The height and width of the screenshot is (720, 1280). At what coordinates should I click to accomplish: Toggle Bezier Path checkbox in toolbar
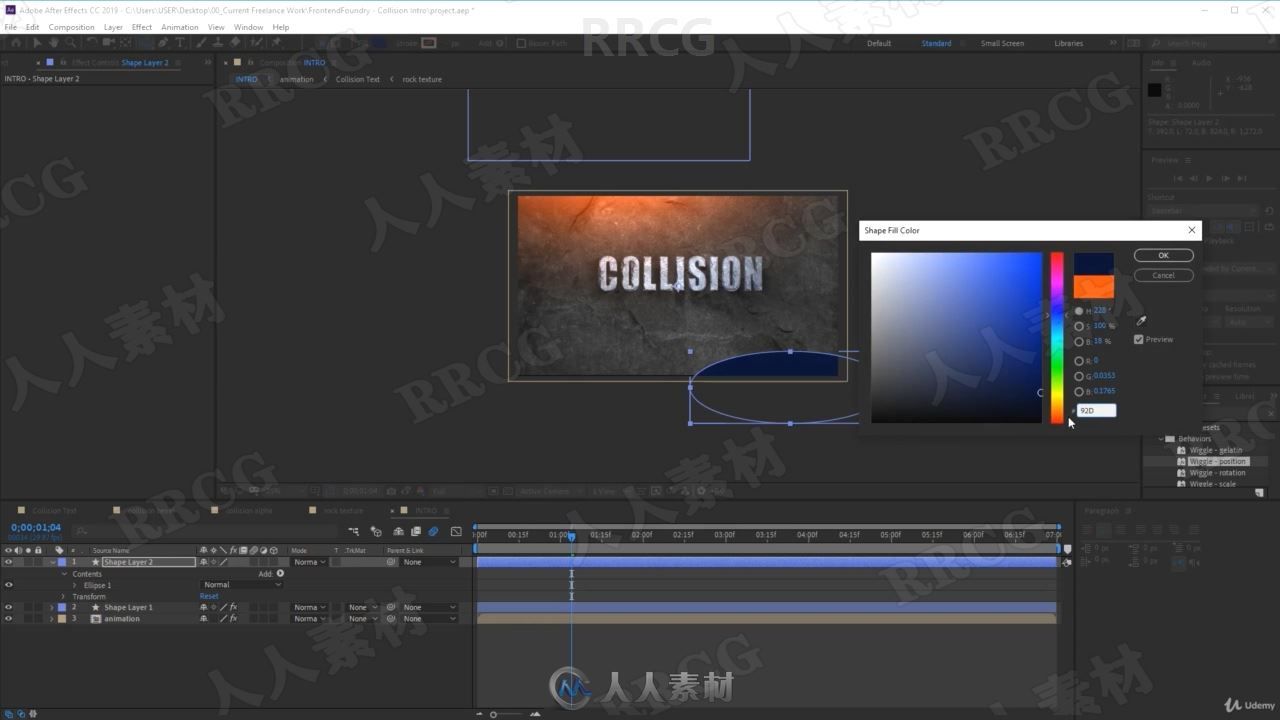click(521, 43)
